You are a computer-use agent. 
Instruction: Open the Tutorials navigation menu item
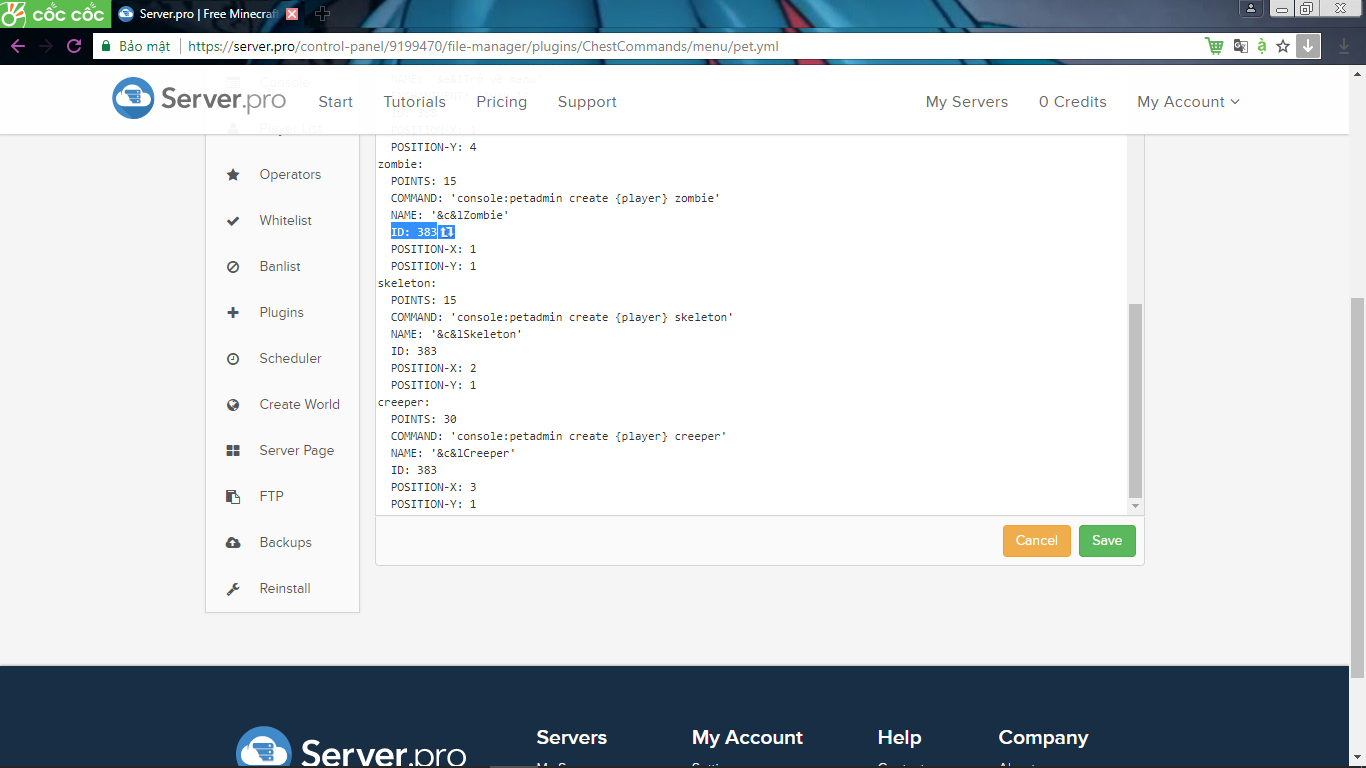[414, 102]
